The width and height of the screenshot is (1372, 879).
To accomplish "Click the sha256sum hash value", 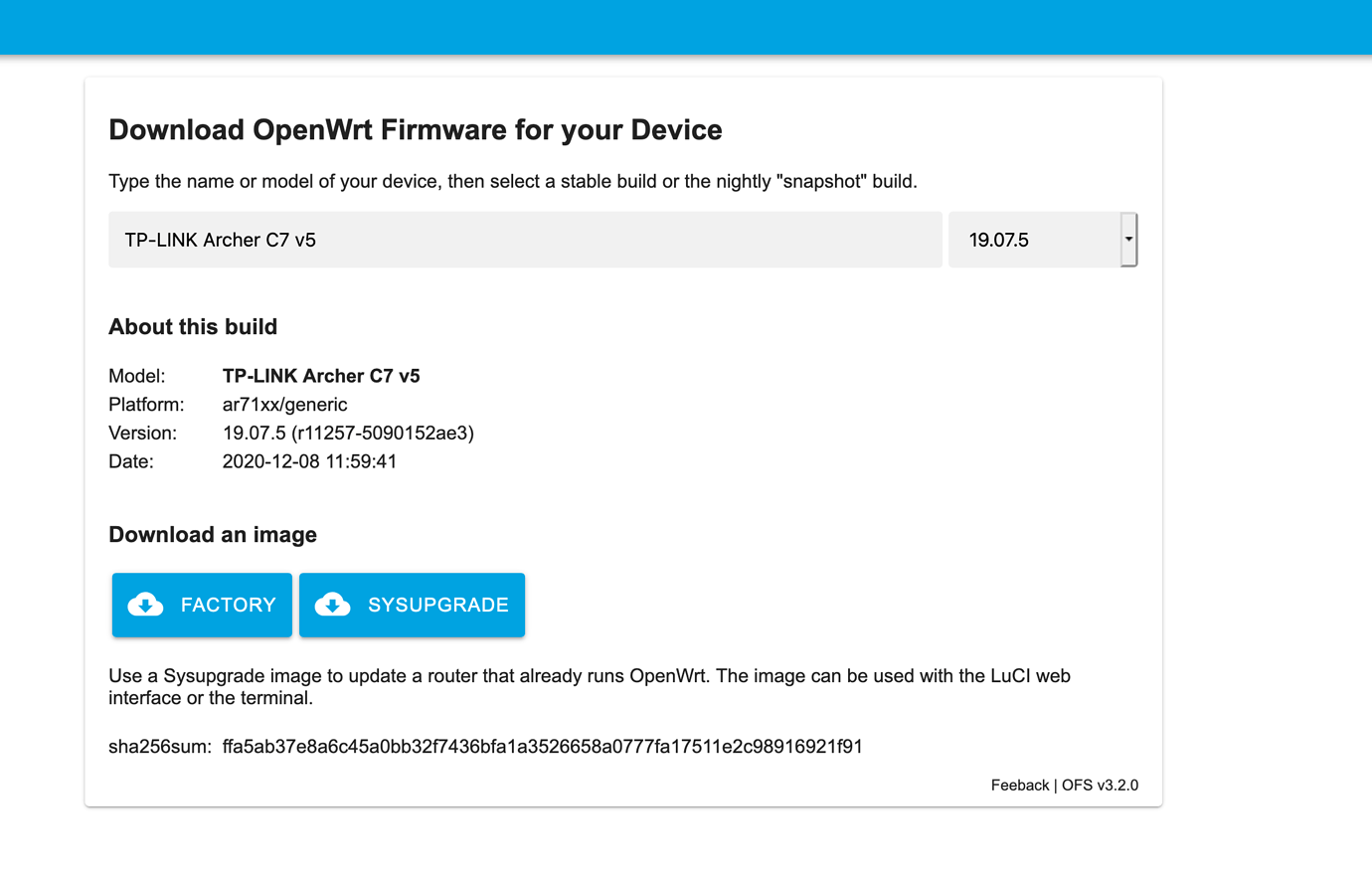I will (x=543, y=746).
